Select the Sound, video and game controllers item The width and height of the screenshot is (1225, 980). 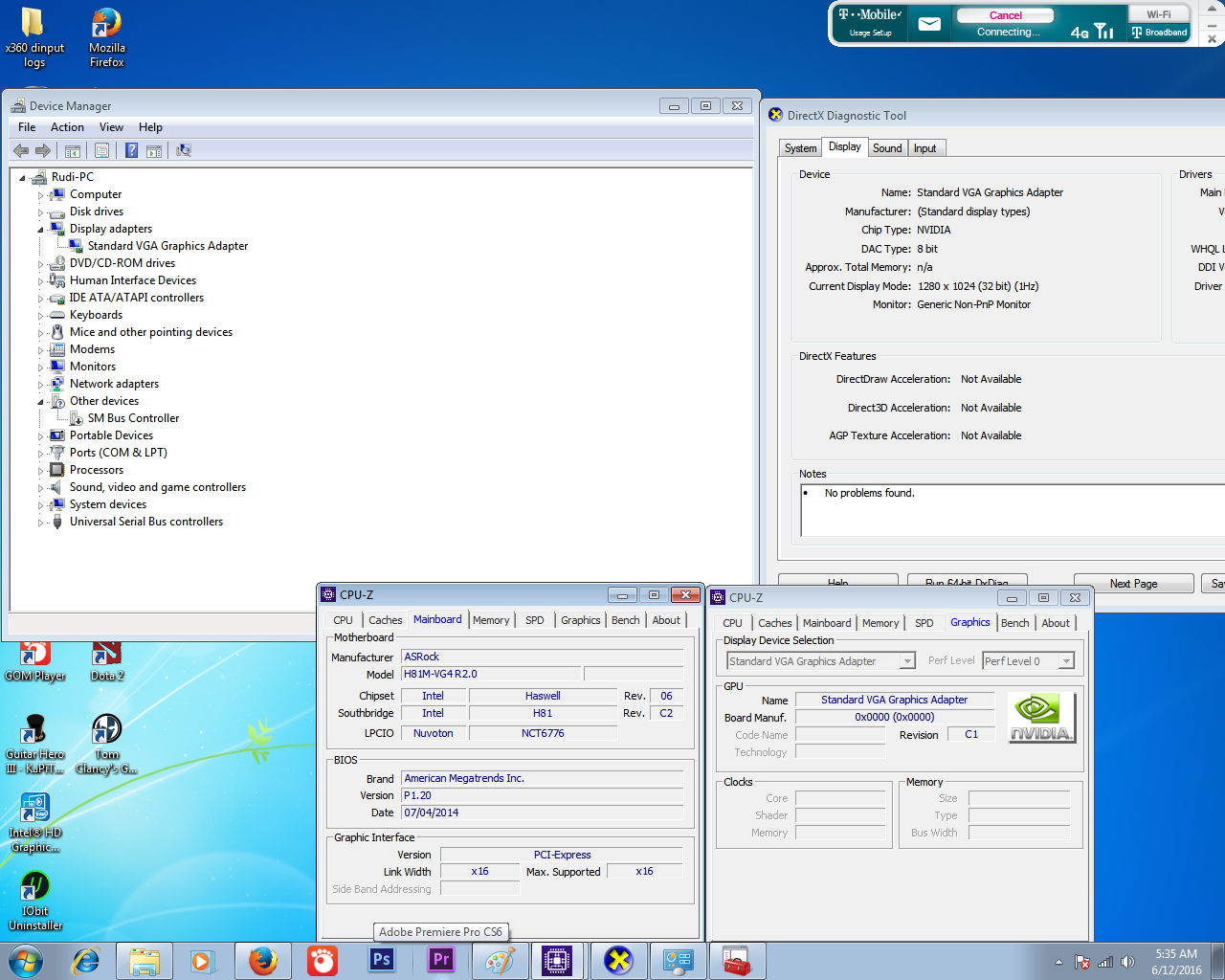[157, 487]
